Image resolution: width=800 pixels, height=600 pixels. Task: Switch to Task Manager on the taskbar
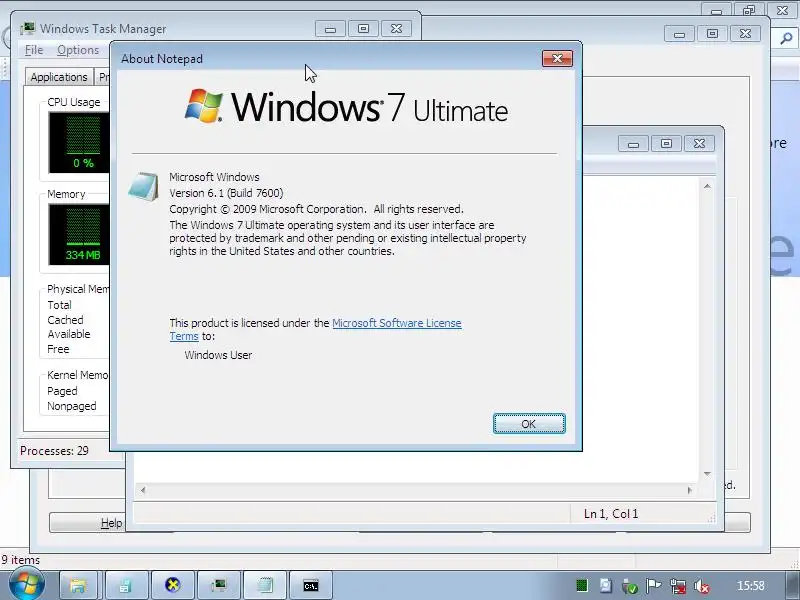[x=218, y=585]
